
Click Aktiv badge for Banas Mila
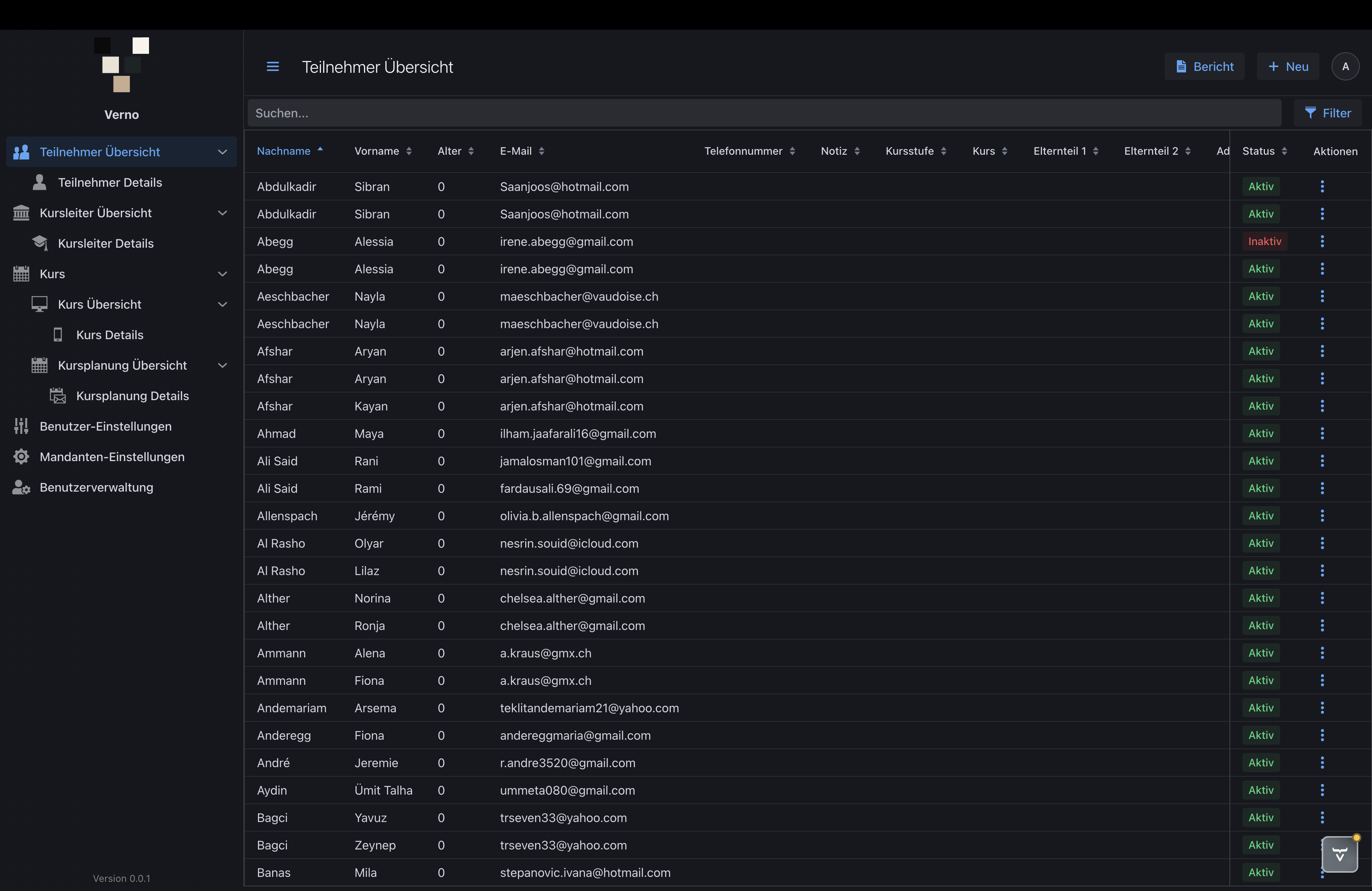tap(1261, 873)
